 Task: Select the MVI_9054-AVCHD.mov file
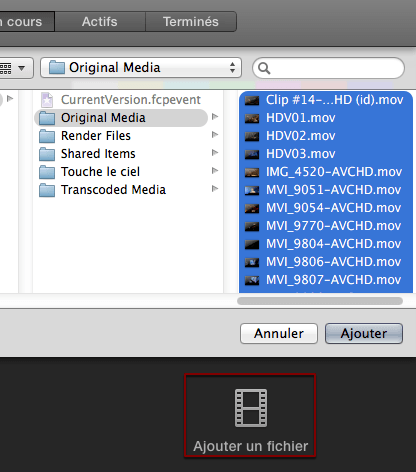pos(326,208)
